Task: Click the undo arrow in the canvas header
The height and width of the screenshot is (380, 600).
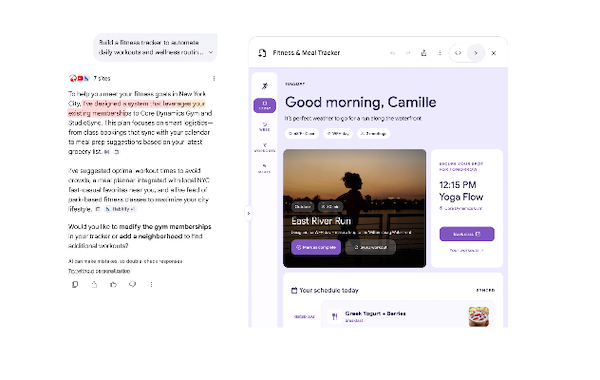Action: (392, 53)
